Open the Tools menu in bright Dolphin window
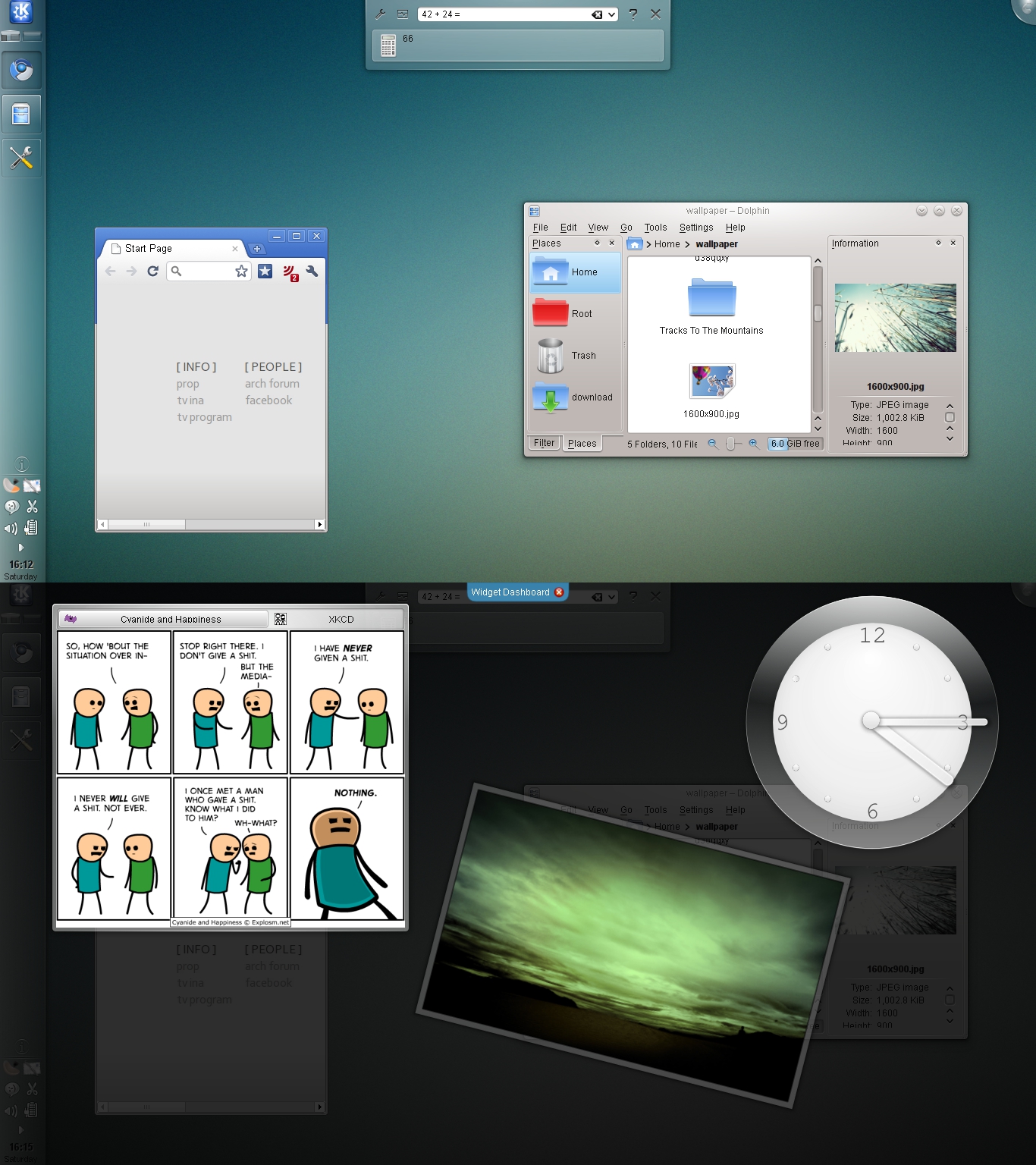 click(x=656, y=228)
